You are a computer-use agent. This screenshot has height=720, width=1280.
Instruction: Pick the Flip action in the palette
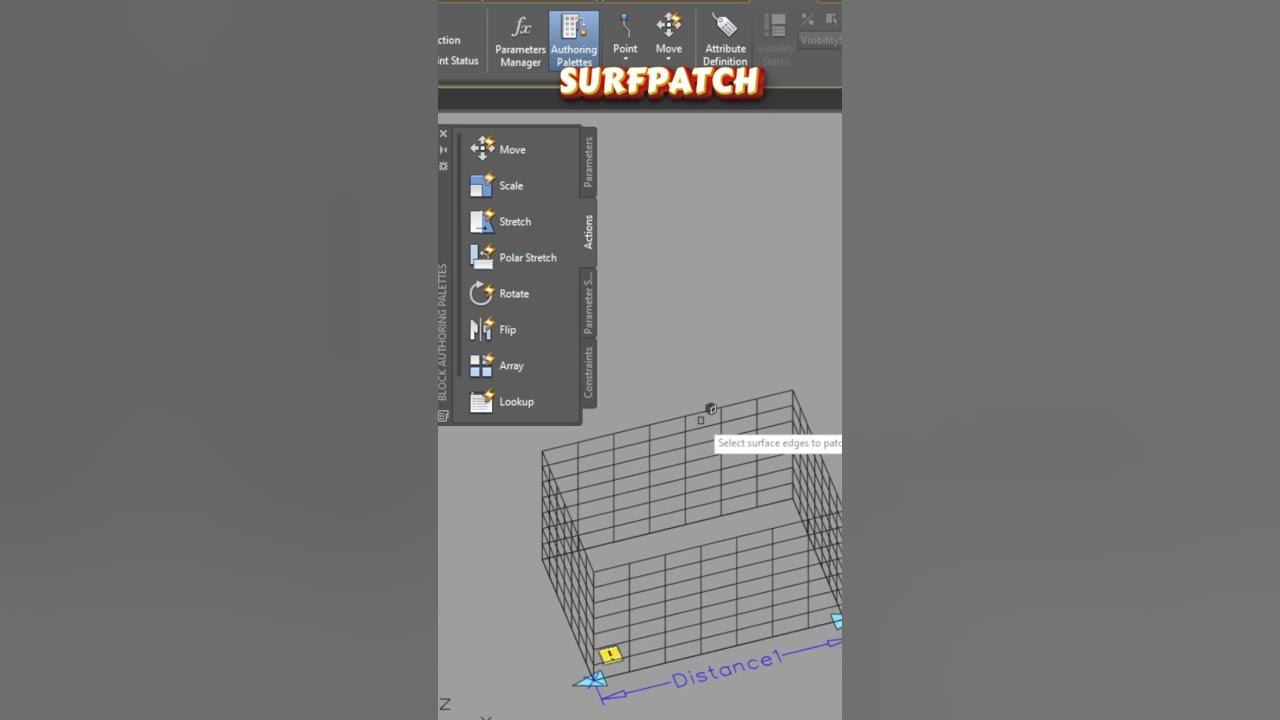pos(495,329)
